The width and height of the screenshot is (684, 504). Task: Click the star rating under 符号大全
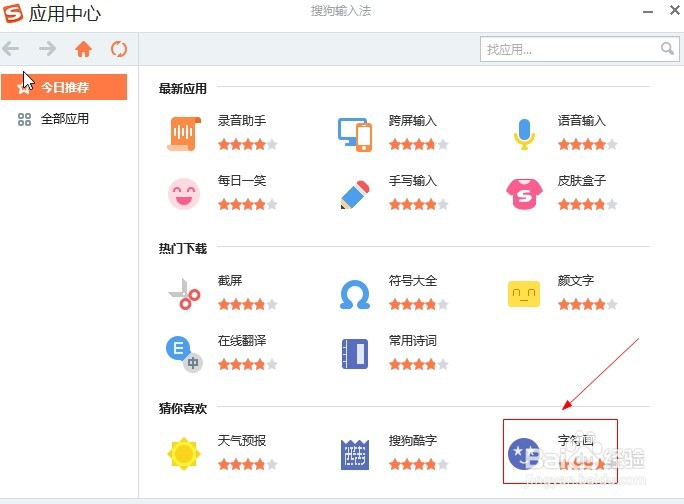(x=419, y=304)
